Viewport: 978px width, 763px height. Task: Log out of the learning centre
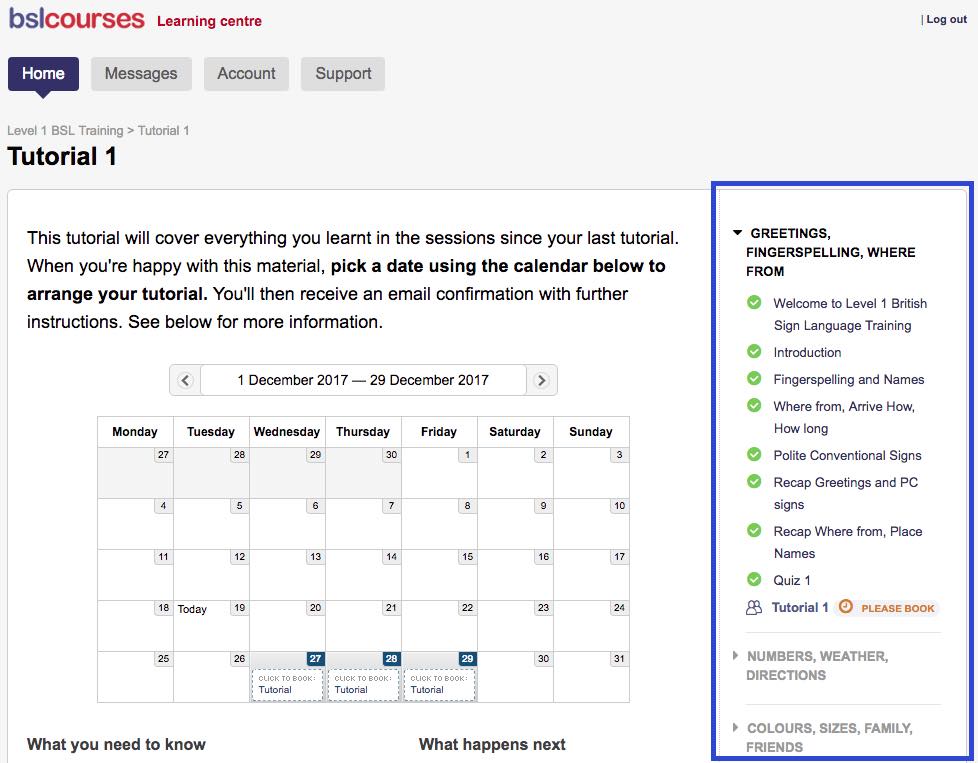pos(945,19)
